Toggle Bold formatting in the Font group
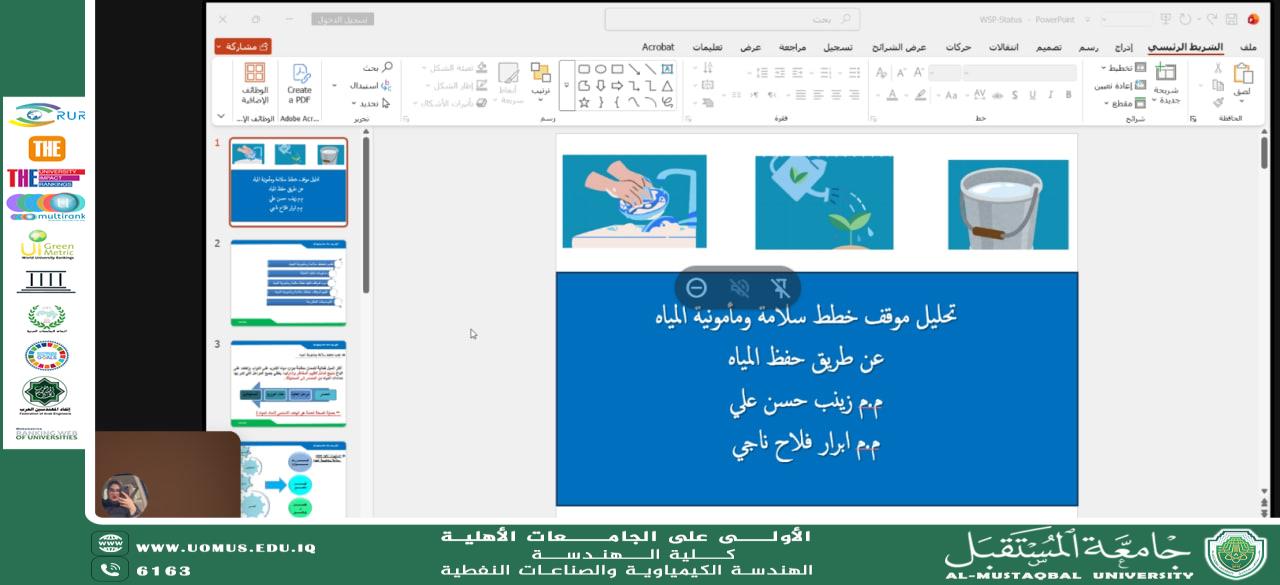 click(1068, 93)
